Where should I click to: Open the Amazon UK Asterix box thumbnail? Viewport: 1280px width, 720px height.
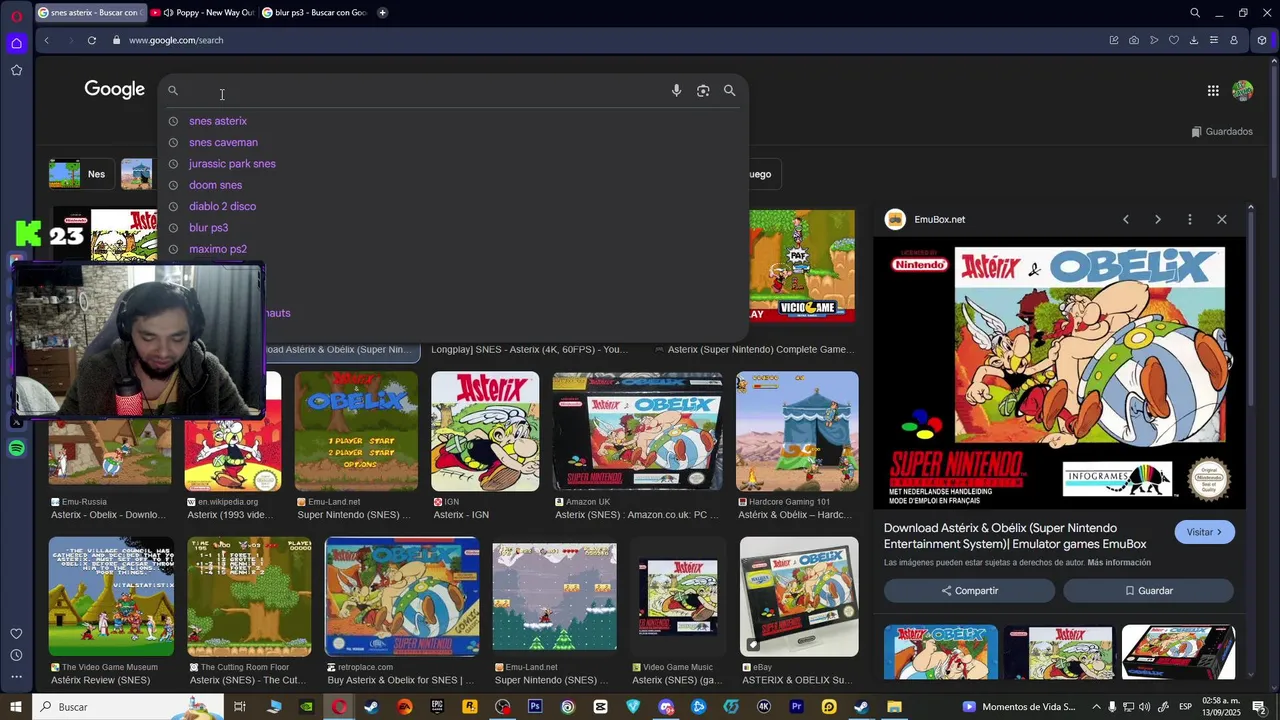[637, 431]
